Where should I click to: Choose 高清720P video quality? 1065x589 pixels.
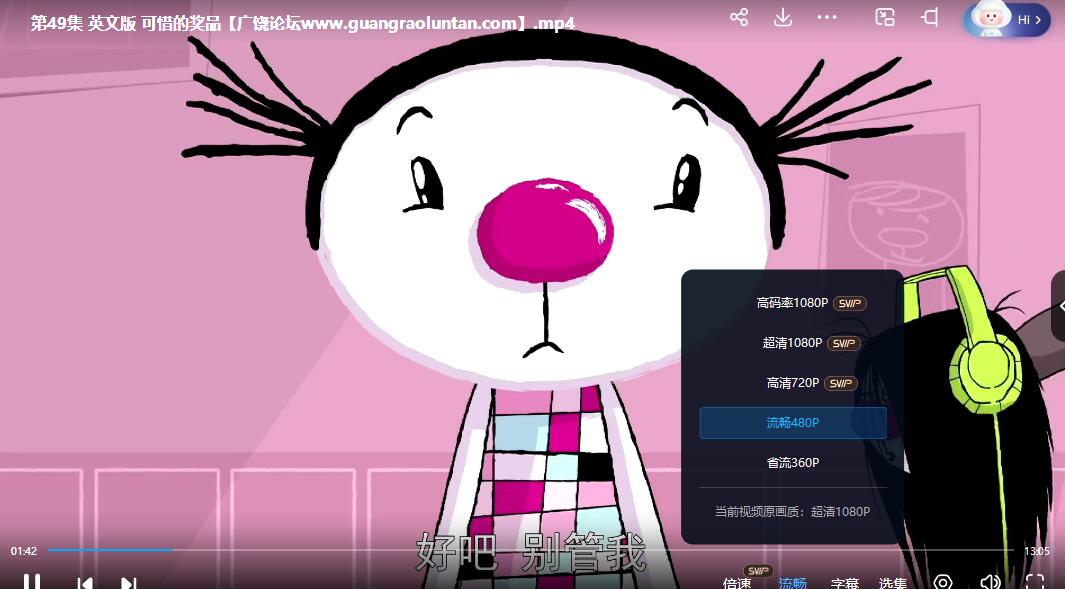793,383
